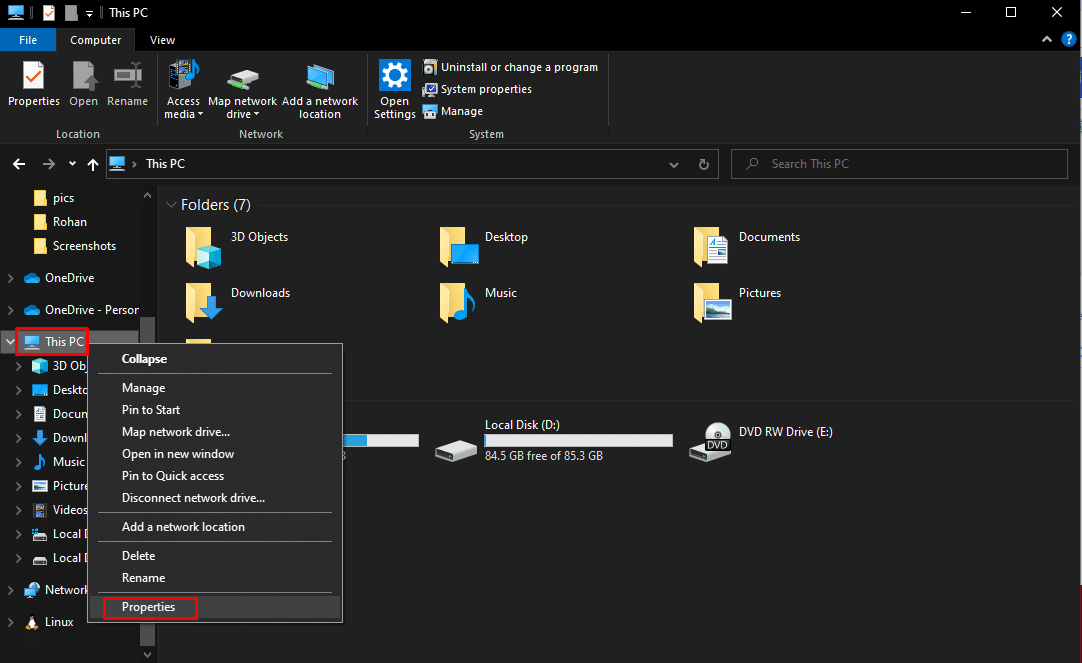Expand the OneDrive - Personal tree node
1082x663 pixels.
(10, 310)
